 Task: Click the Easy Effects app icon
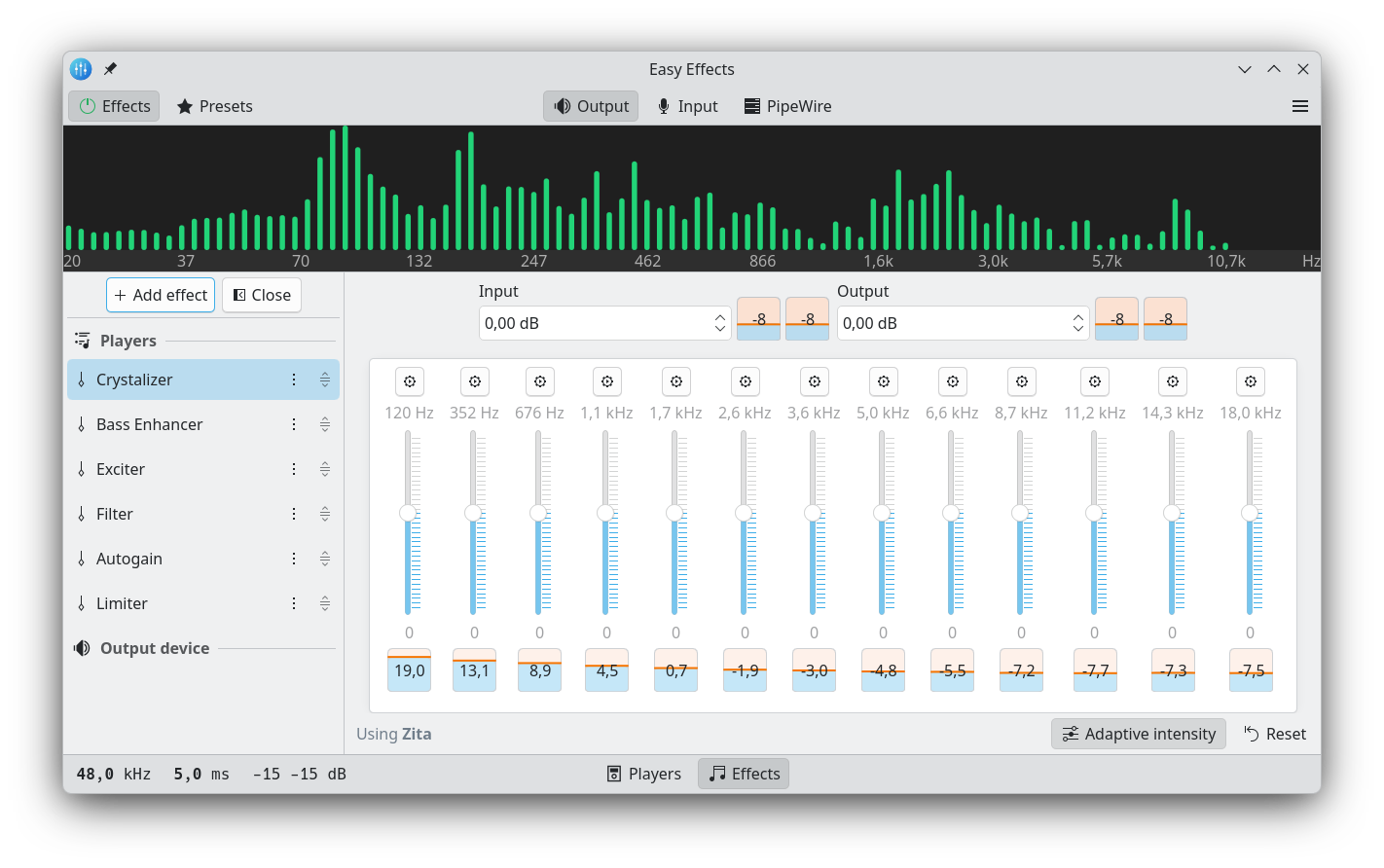tap(81, 69)
